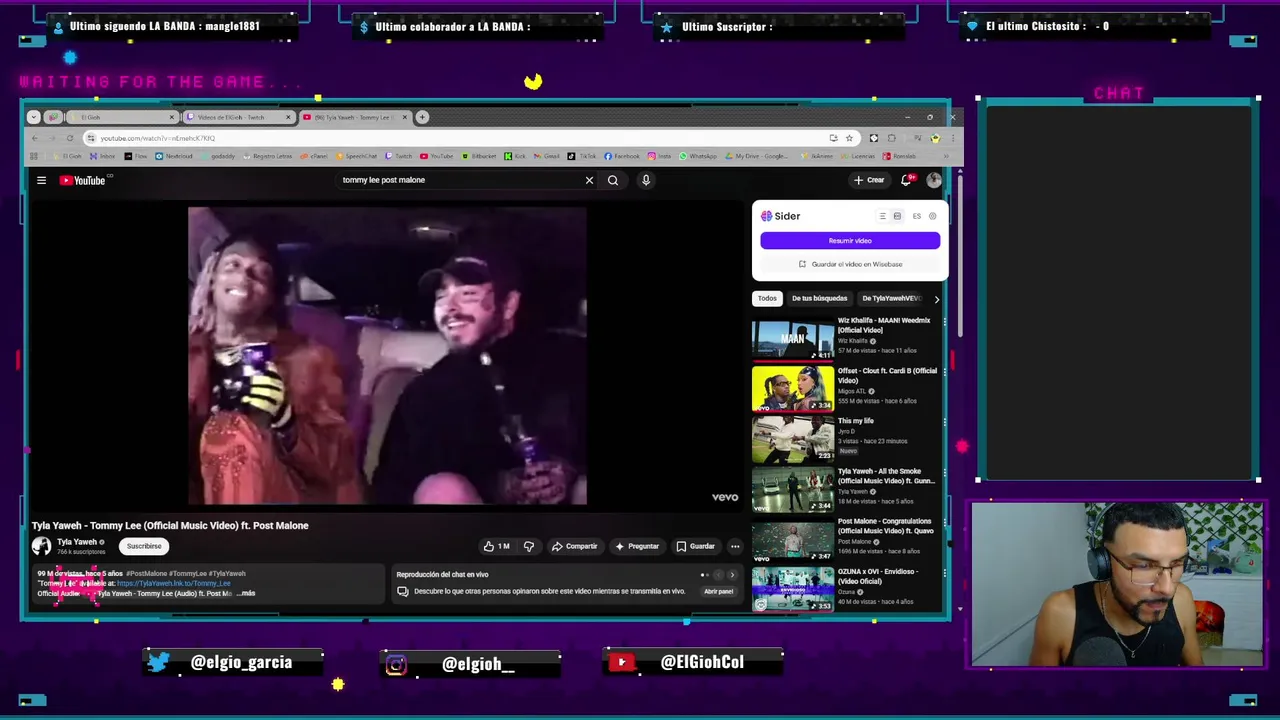Open the TylaYaweh.lnk.to link
This screenshot has width=1280, height=720.
tap(174, 583)
